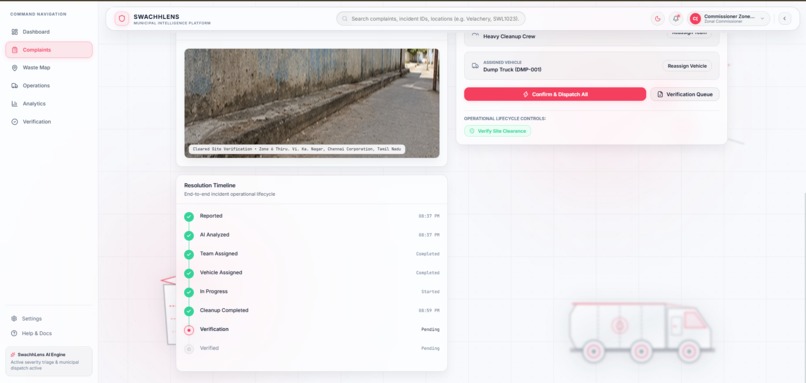806x383 pixels.
Task: Click the green check next to Reported
Action: click(189, 216)
